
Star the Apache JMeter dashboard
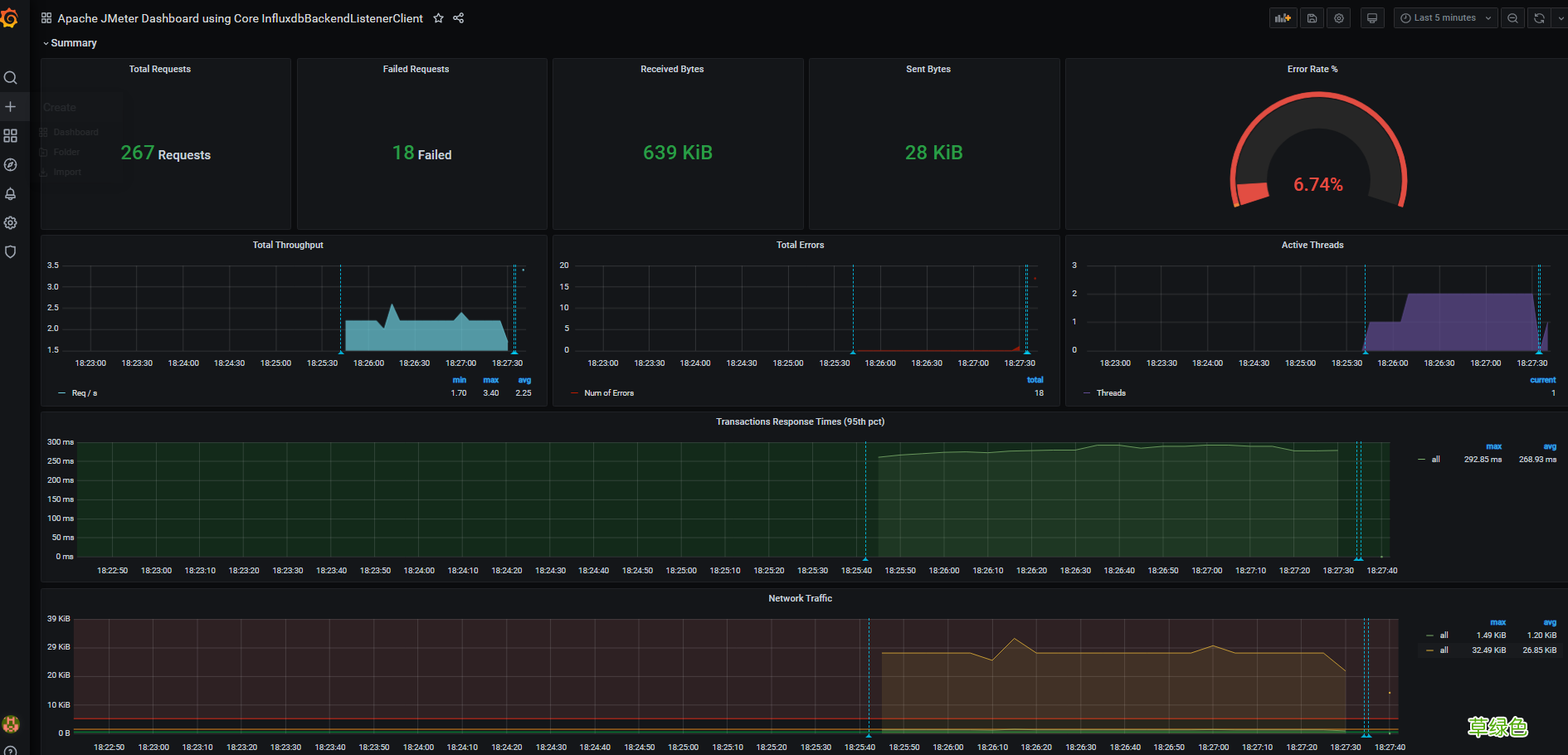click(438, 17)
